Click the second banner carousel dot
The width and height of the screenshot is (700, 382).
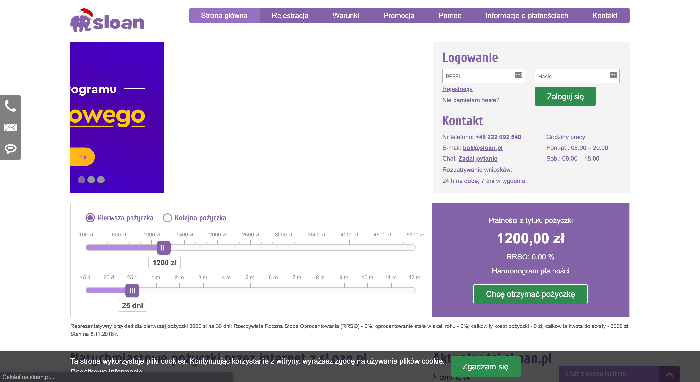(x=91, y=179)
